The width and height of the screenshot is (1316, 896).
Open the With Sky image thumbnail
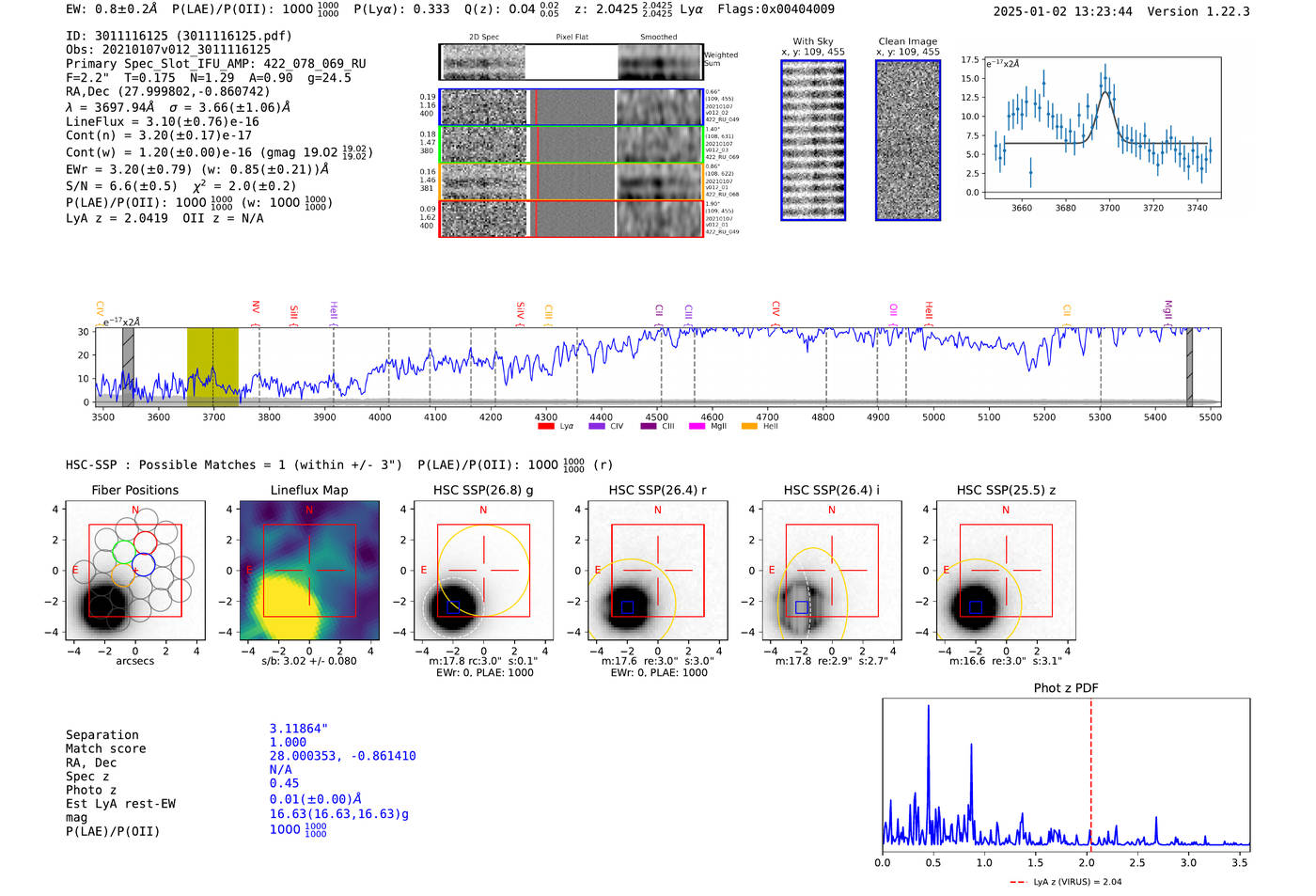[813, 140]
